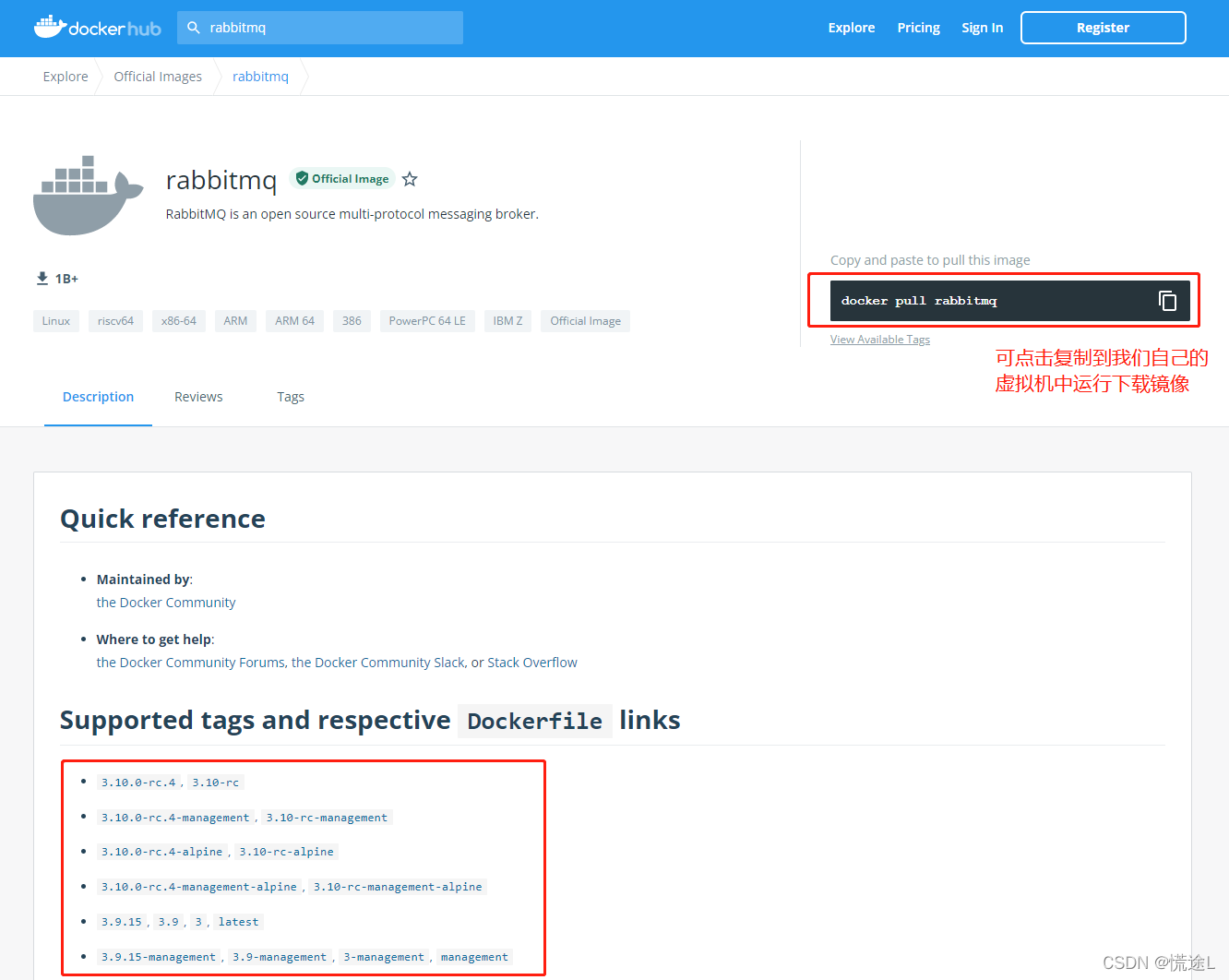This screenshot has height=980, width=1229.
Task: Open the 3.10-rc tag link
Action: pyautogui.click(x=216, y=783)
